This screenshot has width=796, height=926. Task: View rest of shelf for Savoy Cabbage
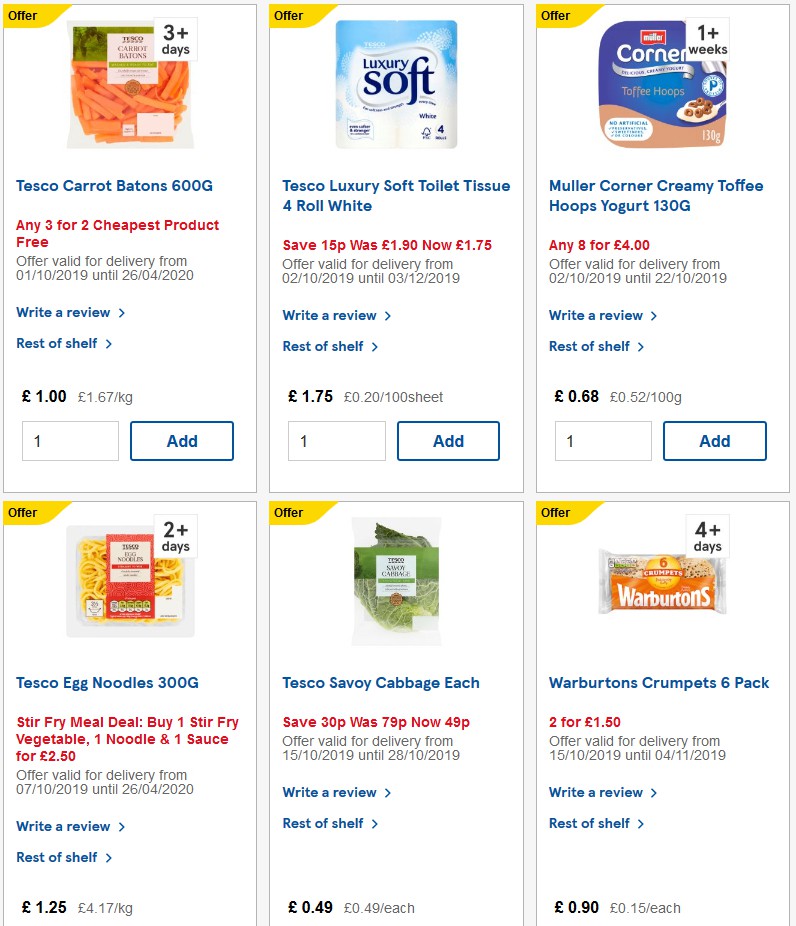325,823
